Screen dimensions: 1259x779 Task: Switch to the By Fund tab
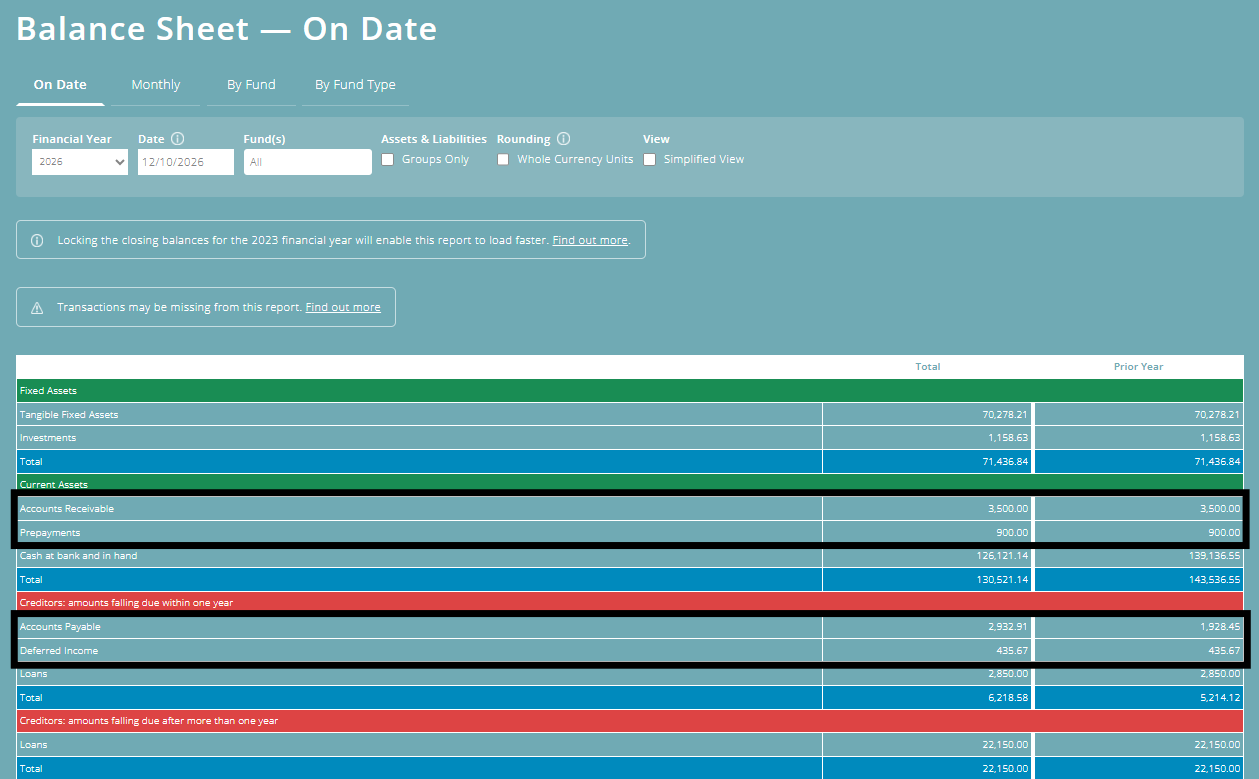pyautogui.click(x=251, y=85)
